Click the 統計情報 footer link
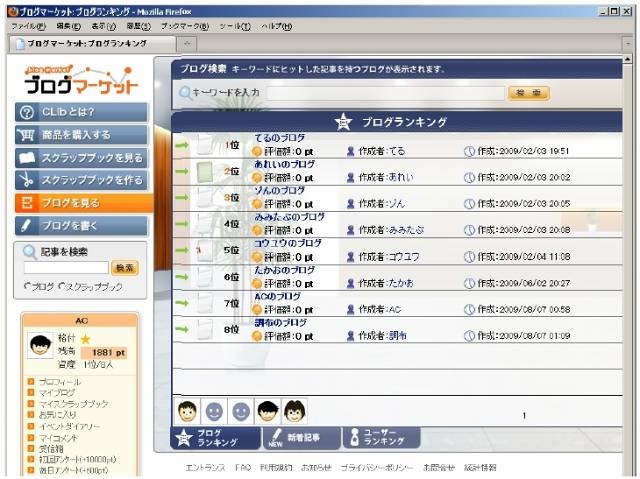The image size is (640, 479). pyautogui.click(x=480, y=468)
